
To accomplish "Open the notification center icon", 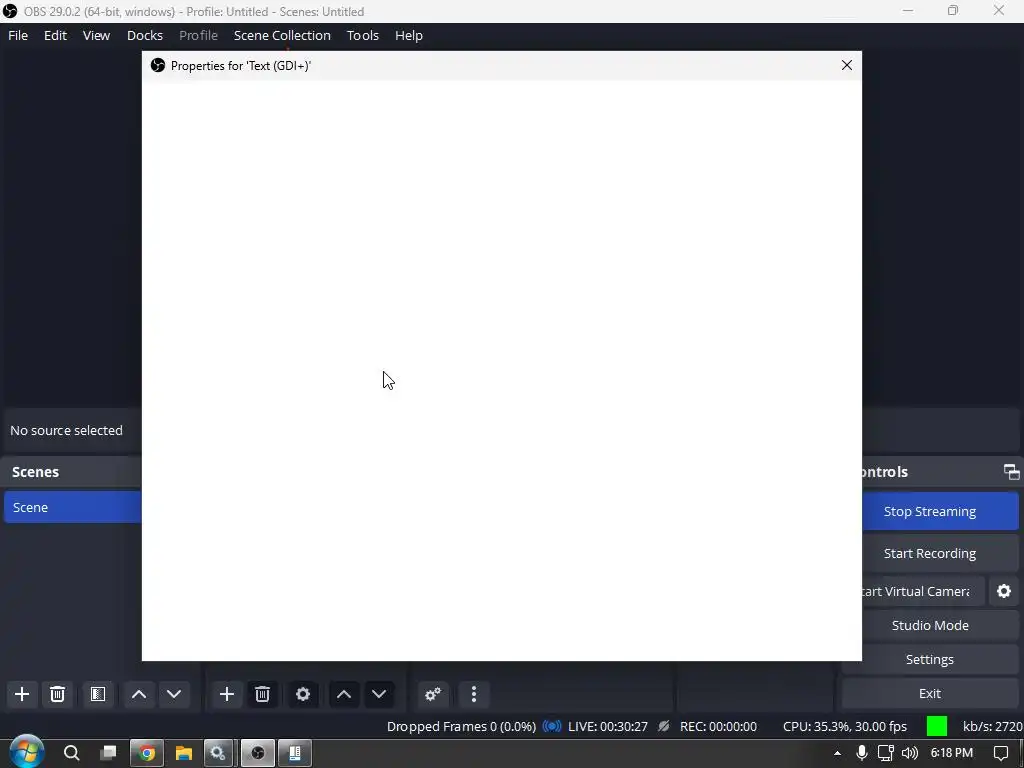I will point(1000,753).
